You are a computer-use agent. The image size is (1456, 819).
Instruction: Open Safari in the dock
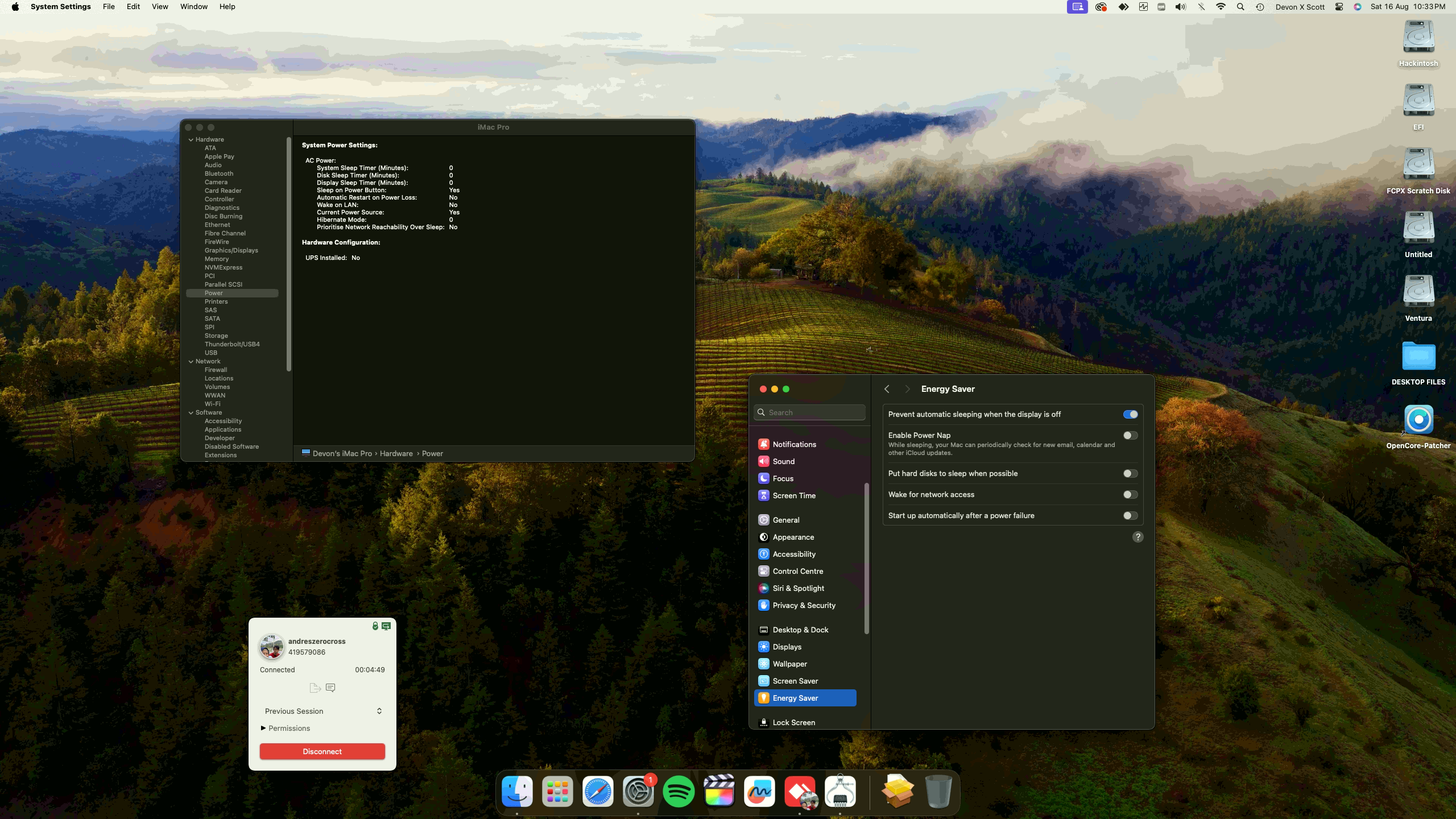click(x=598, y=791)
